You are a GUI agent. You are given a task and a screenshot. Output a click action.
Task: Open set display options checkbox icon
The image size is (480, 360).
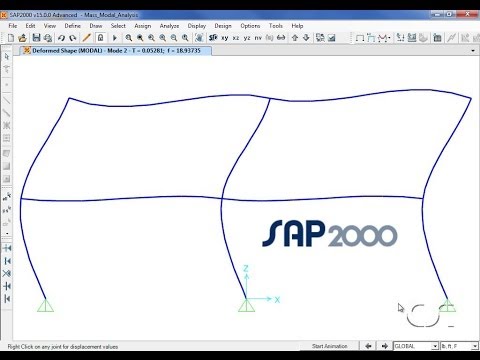pyautogui.click(x=332, y=38)
